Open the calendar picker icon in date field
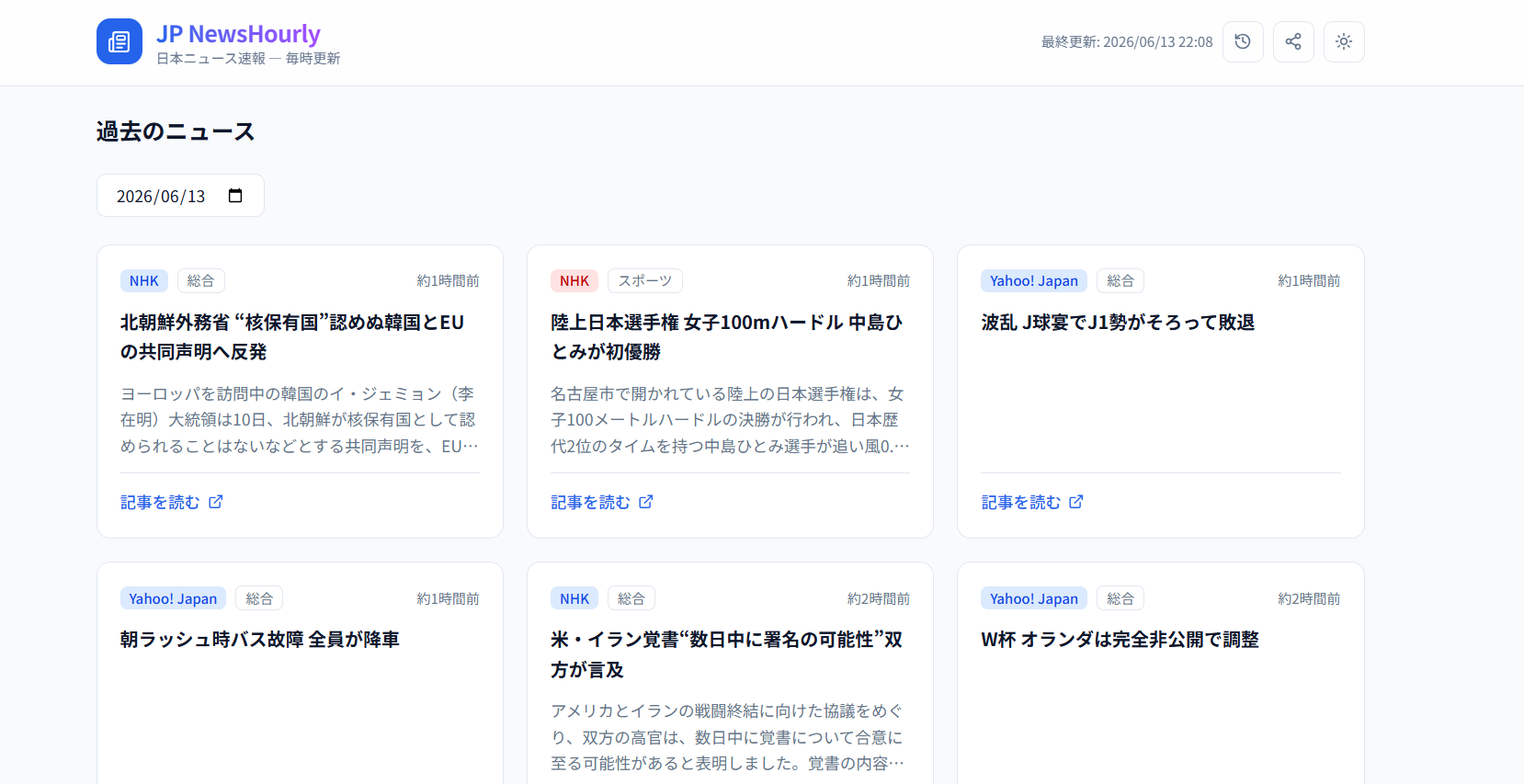Image resolution: width=1524 pixels, height=784 pixels. tap(235, 196)
